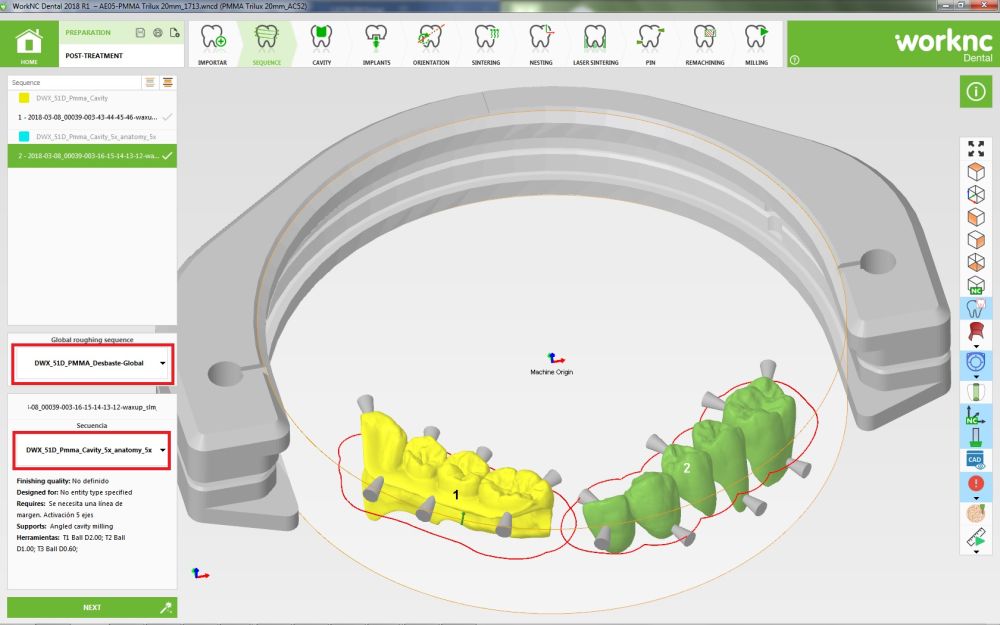The height and width of the screenshot is (625, 1000).
Task: Open the Milling step
Action: click(756, 45)
